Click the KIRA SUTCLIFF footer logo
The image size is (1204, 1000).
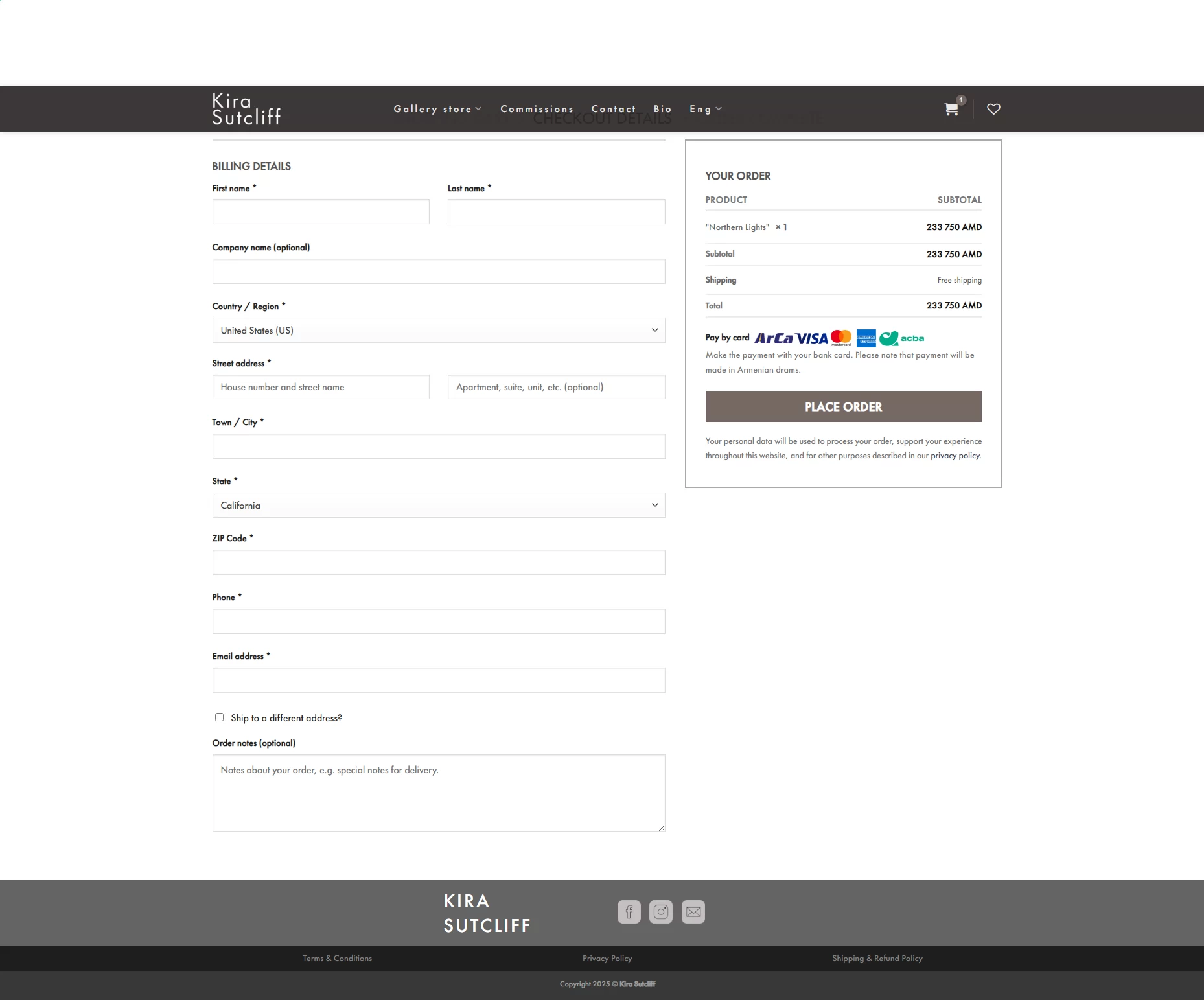[487, 913]
